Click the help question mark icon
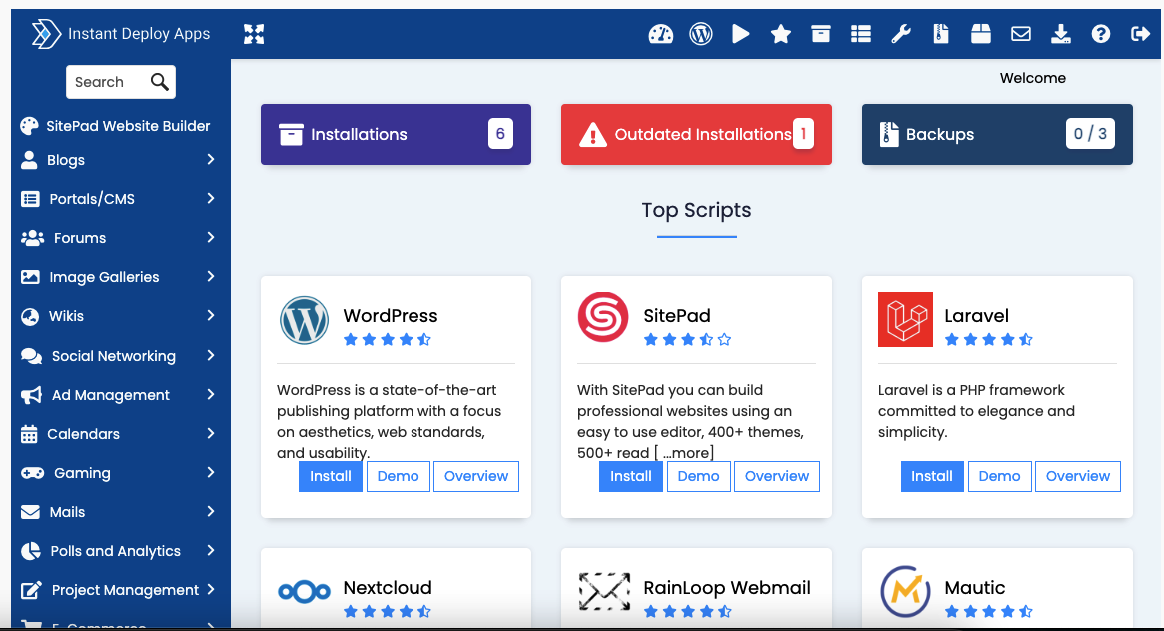The width and height of the screenshot is (1164, 631). click(1101, 34)
